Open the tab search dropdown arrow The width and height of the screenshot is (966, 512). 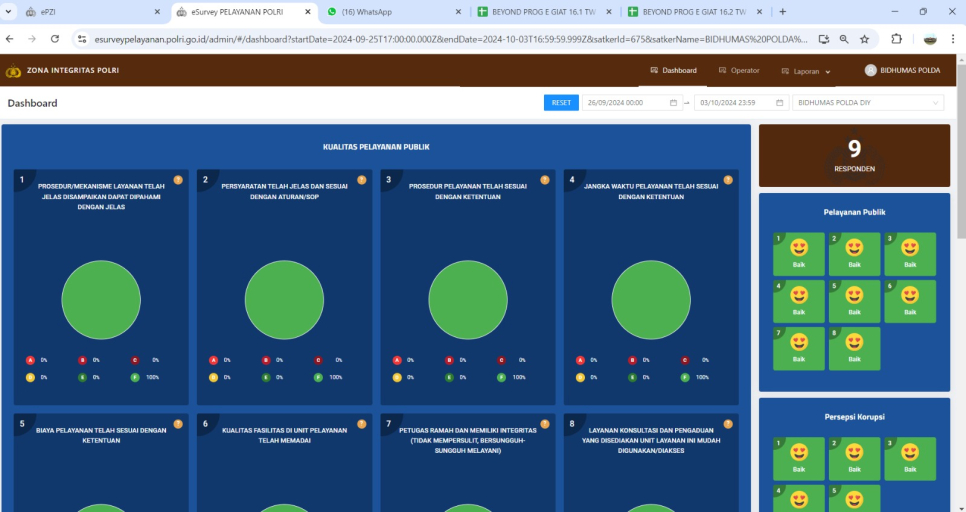[x=8, y=12]
